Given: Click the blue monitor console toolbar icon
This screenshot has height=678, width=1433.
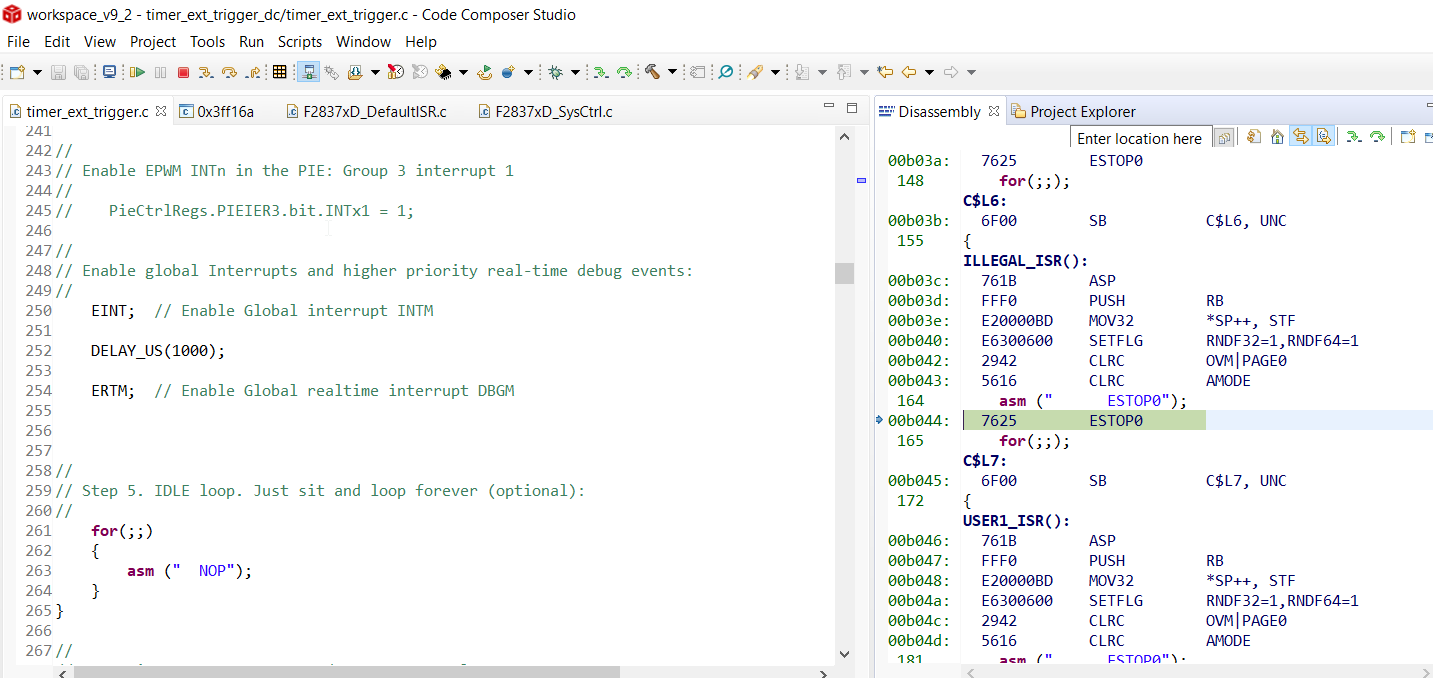Looking at the screenshot, I should 109,72.
